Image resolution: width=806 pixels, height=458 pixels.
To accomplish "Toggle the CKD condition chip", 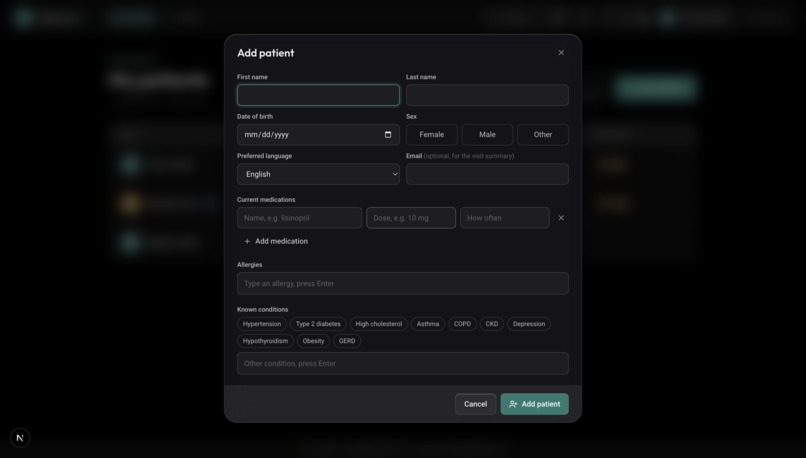I will 492,324.
